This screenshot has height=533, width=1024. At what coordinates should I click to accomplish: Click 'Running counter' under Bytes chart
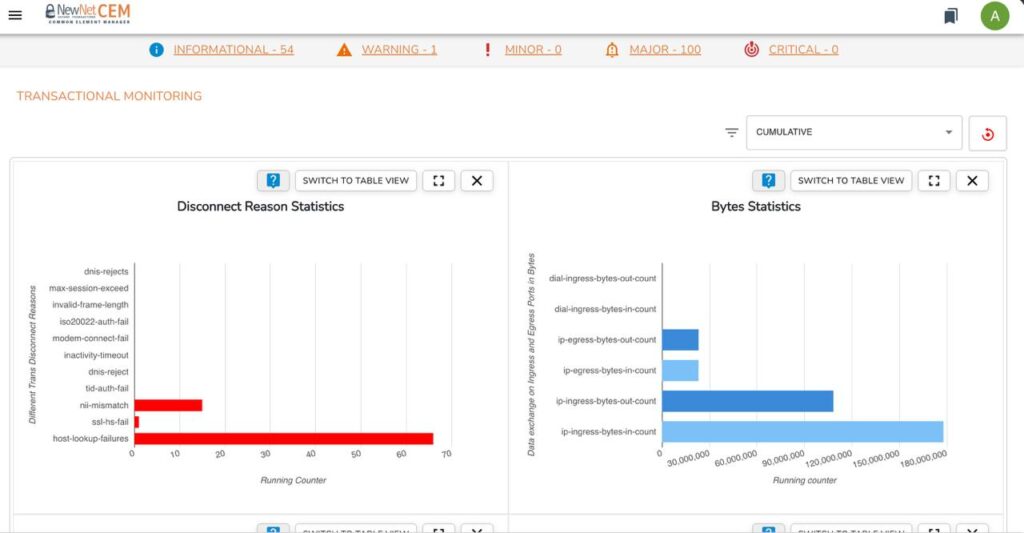click(805, 480)
